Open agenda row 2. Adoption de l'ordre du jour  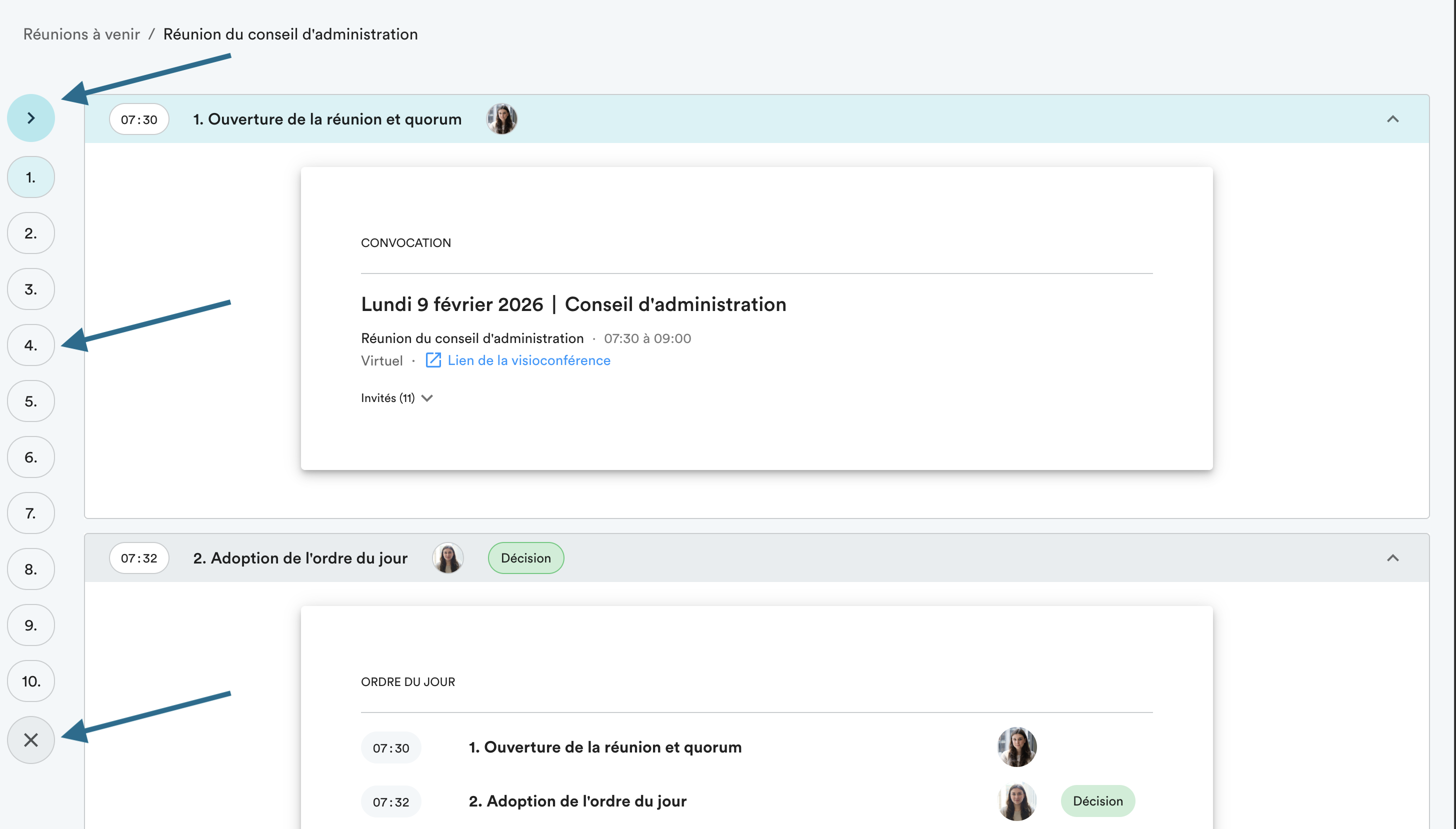(x=577, y=801)
